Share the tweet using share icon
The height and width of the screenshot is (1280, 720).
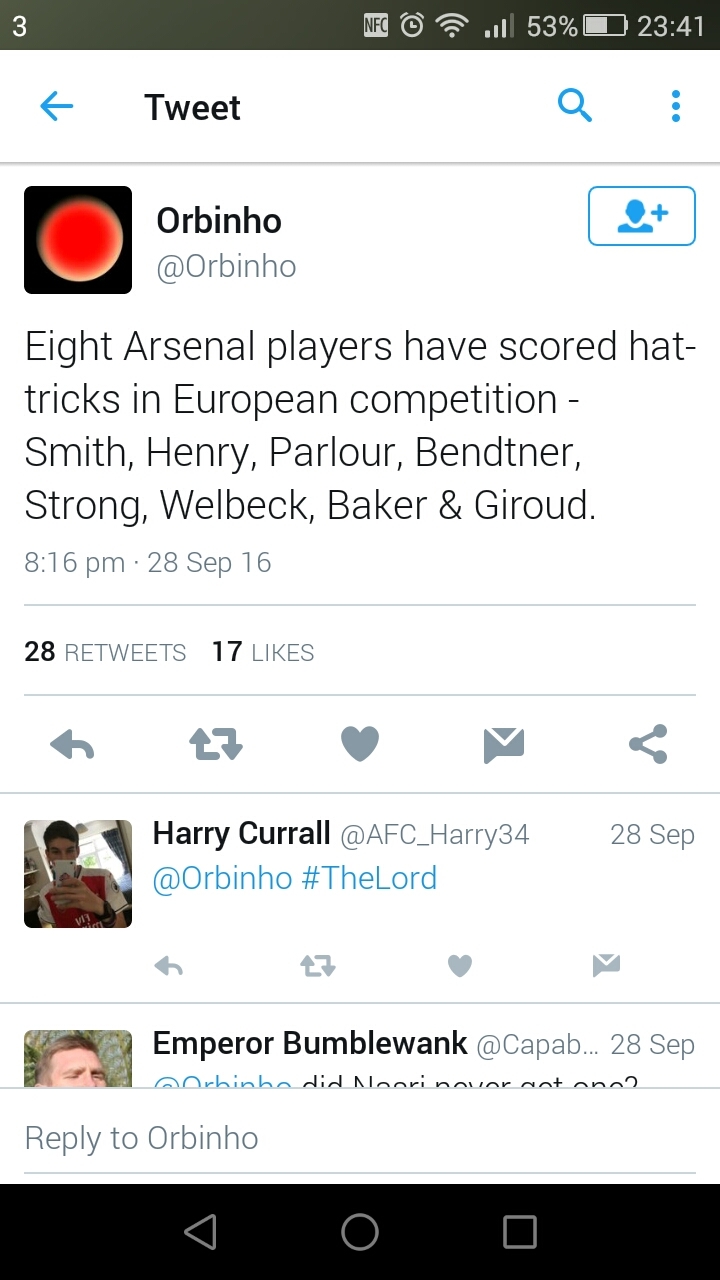point(648,744)
